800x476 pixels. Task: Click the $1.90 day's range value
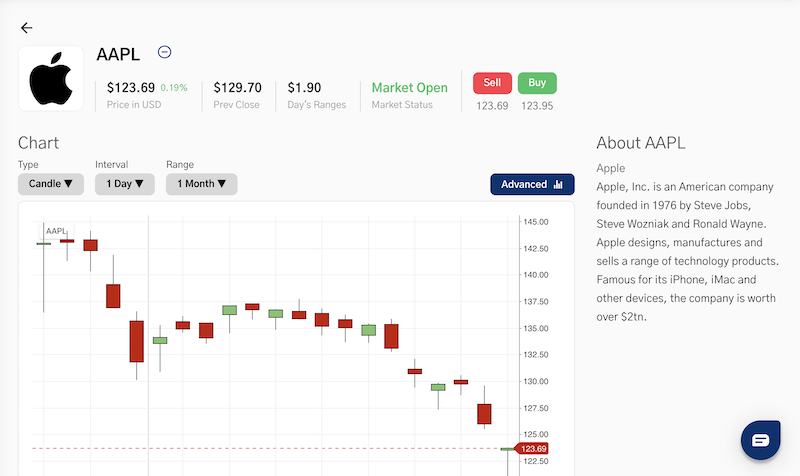(304, 88)
